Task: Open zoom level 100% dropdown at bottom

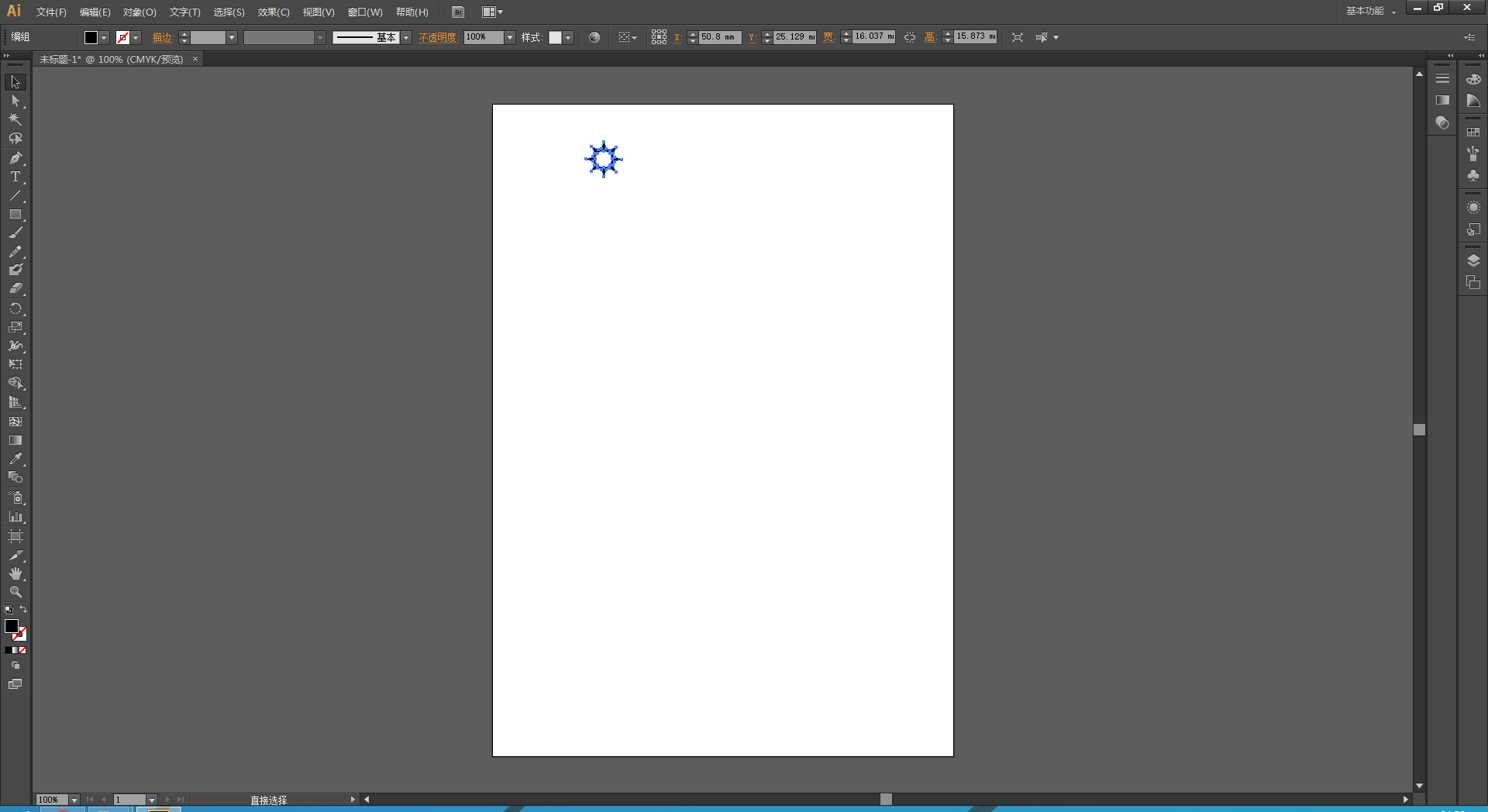Action: point(74,800)
